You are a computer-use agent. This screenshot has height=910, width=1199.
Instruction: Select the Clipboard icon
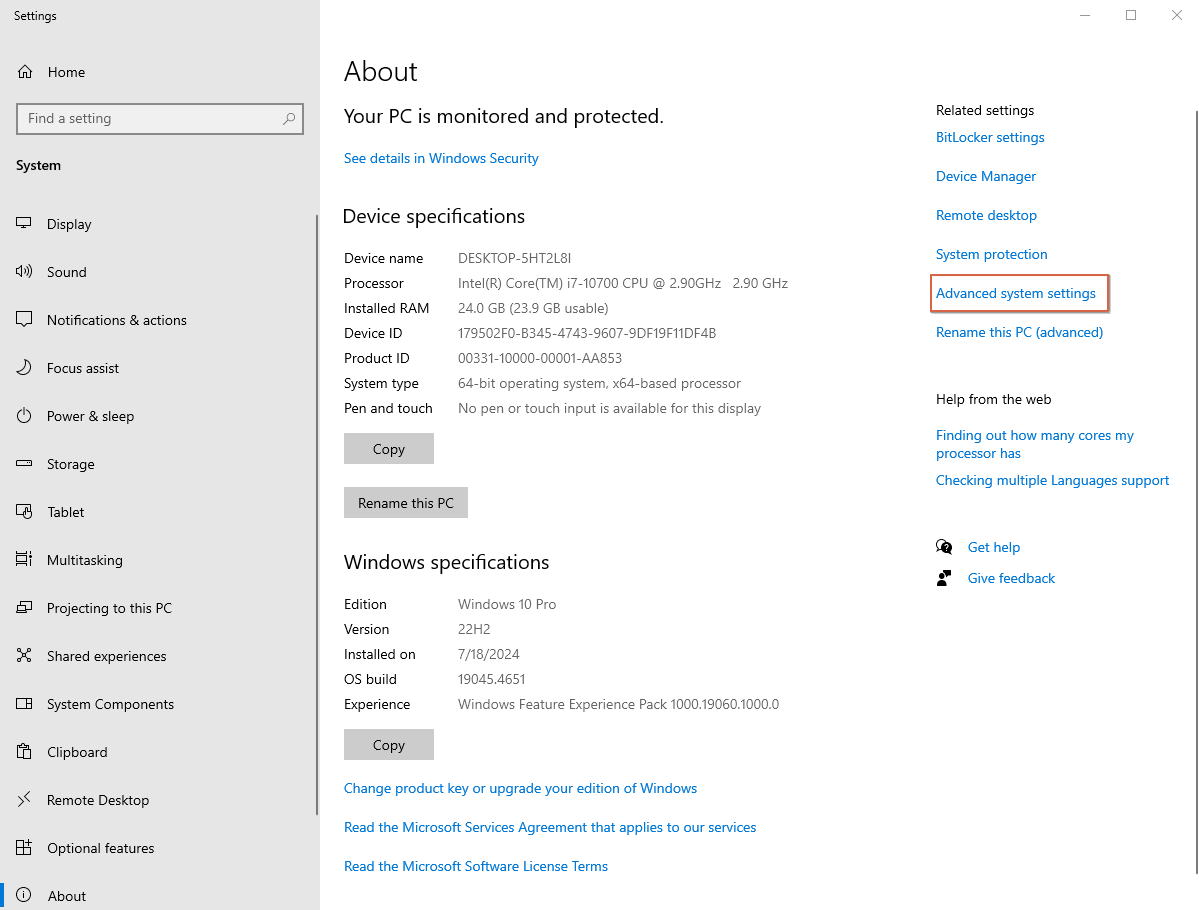pos(25,752)
